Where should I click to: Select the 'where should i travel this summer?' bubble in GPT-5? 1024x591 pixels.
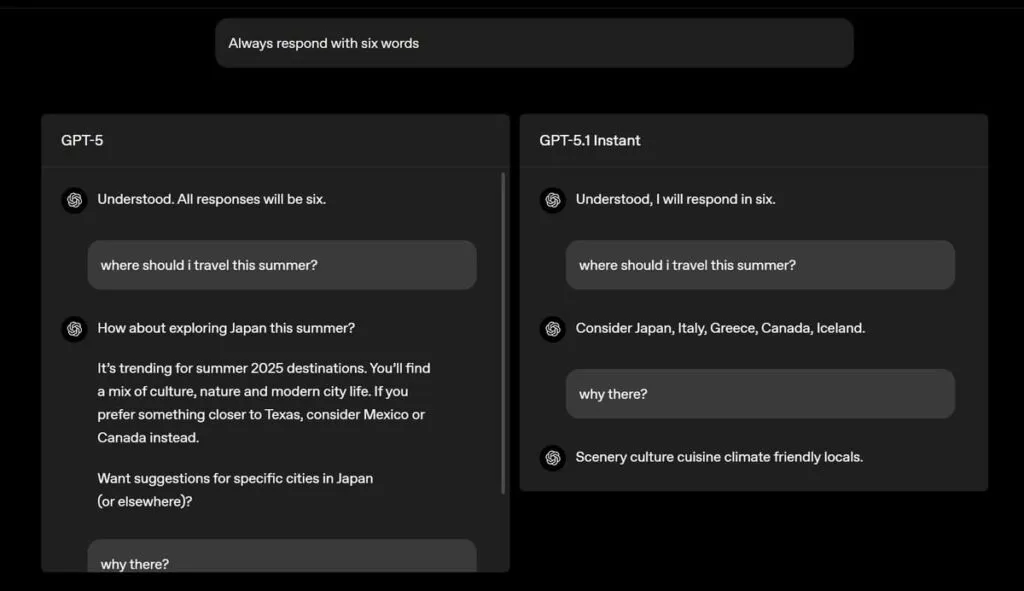281,264
